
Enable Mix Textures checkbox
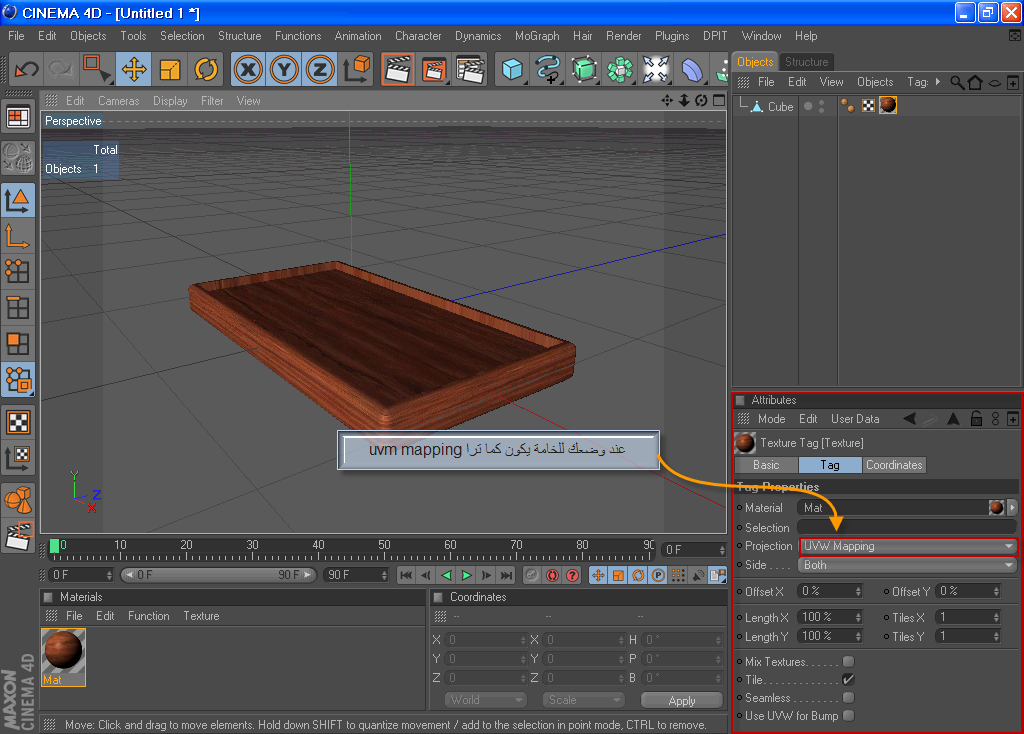(848, 662)
